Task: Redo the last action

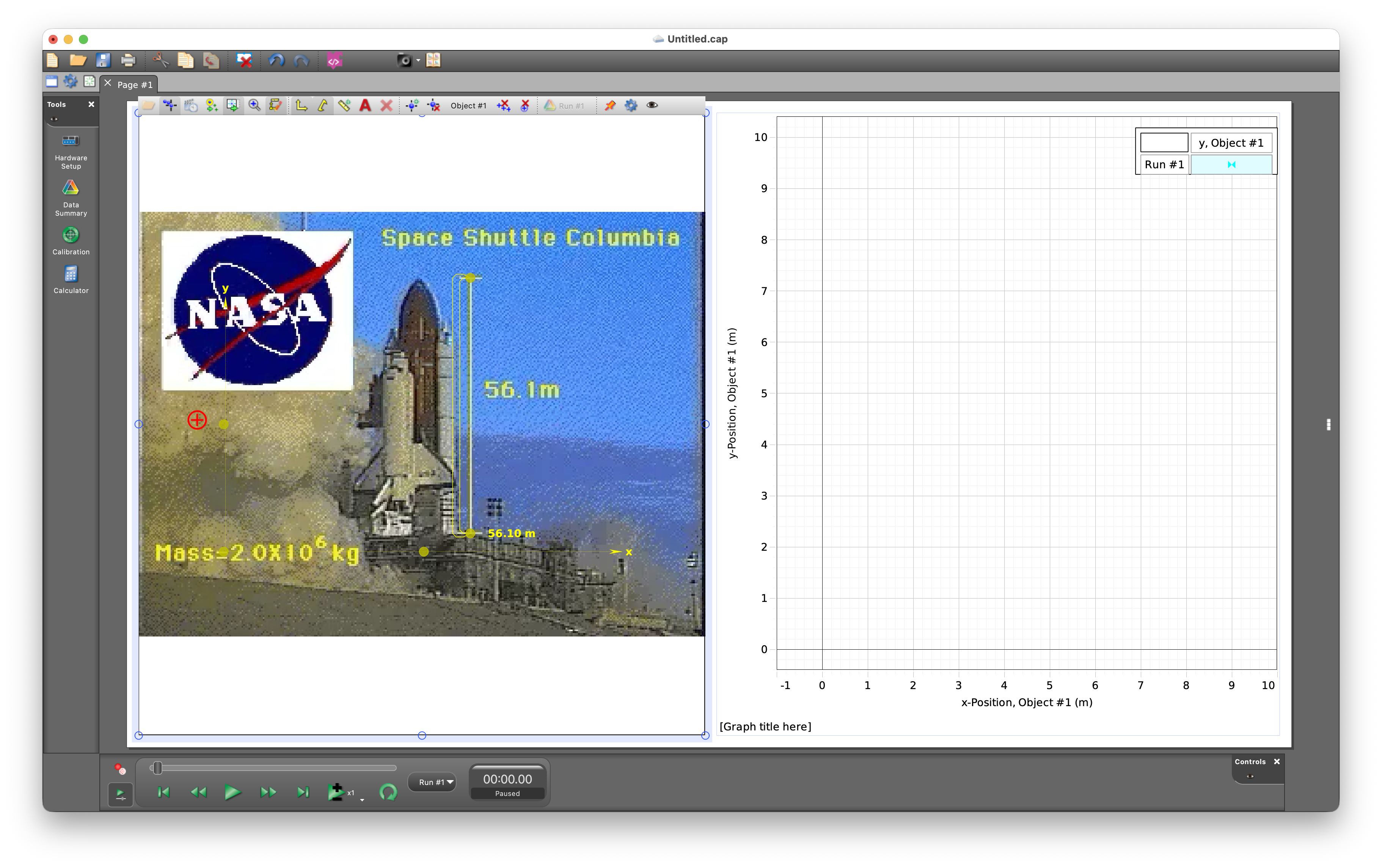Action: 301,60
